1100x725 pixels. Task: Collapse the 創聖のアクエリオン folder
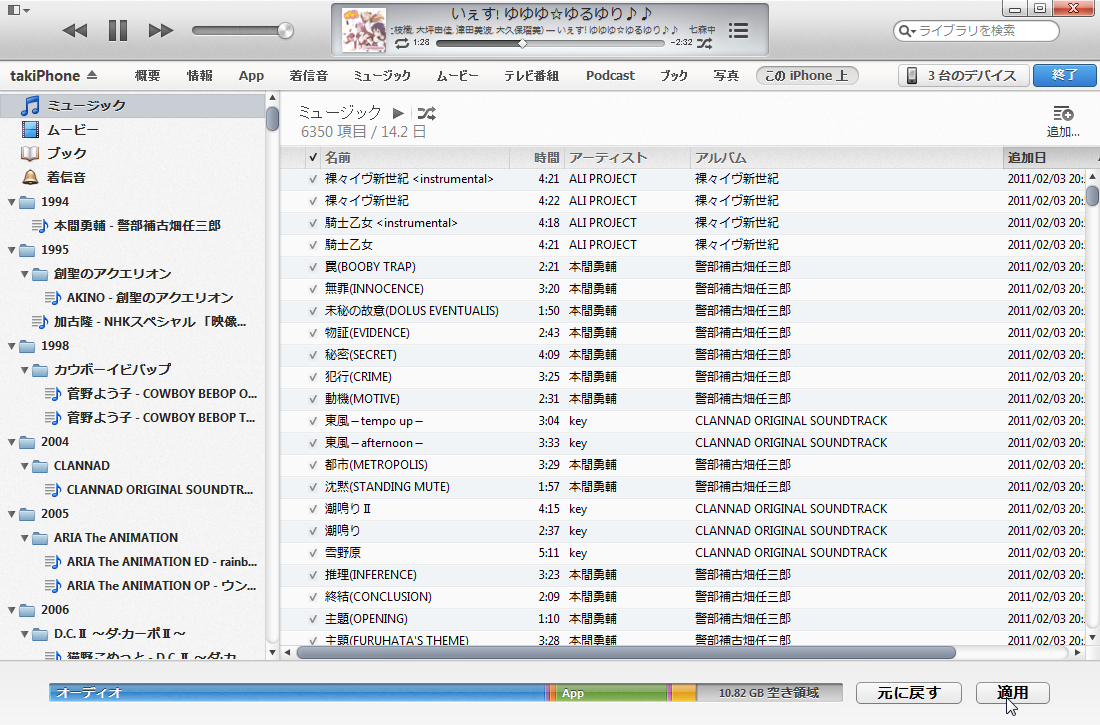coord(25,274)
